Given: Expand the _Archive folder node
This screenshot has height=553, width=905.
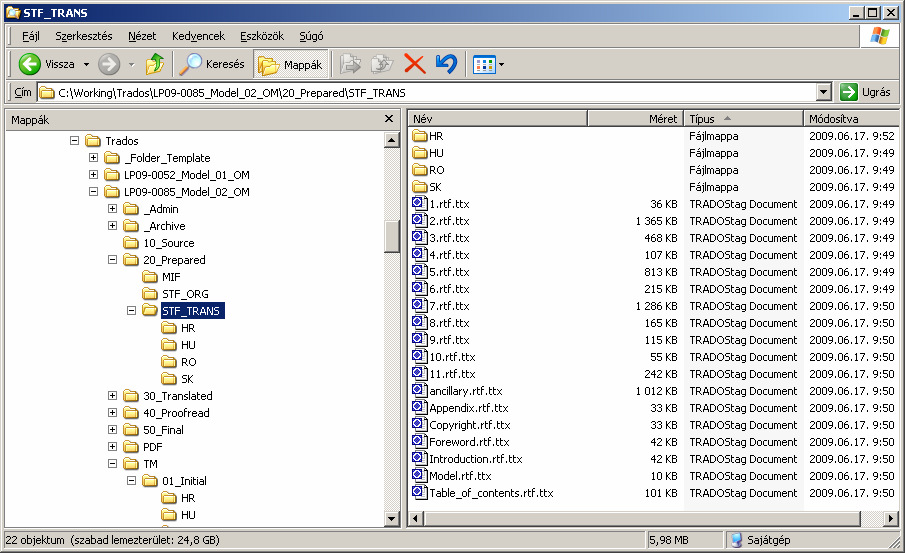Looking at the screenshot, I should point(113,226).
